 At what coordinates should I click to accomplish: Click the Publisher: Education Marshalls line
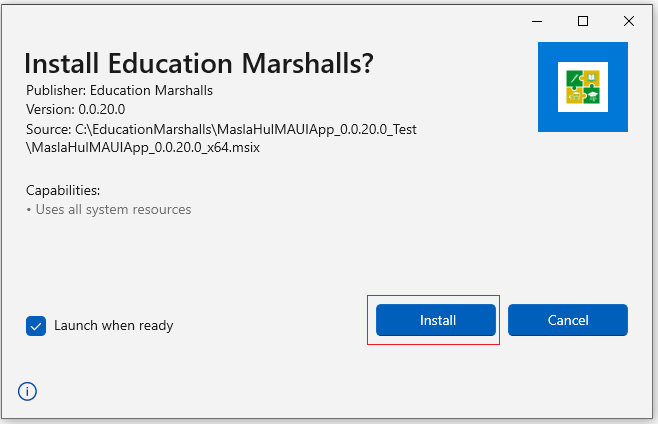119,91
